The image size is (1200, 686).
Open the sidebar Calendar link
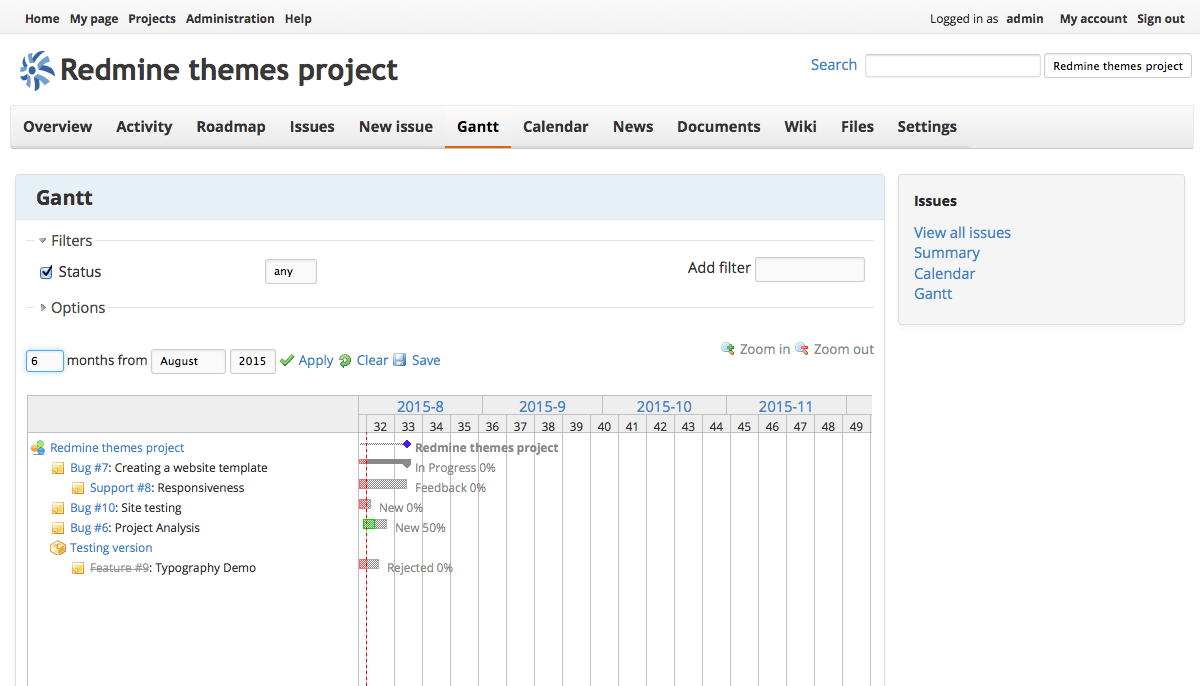(x=944, y=274)
